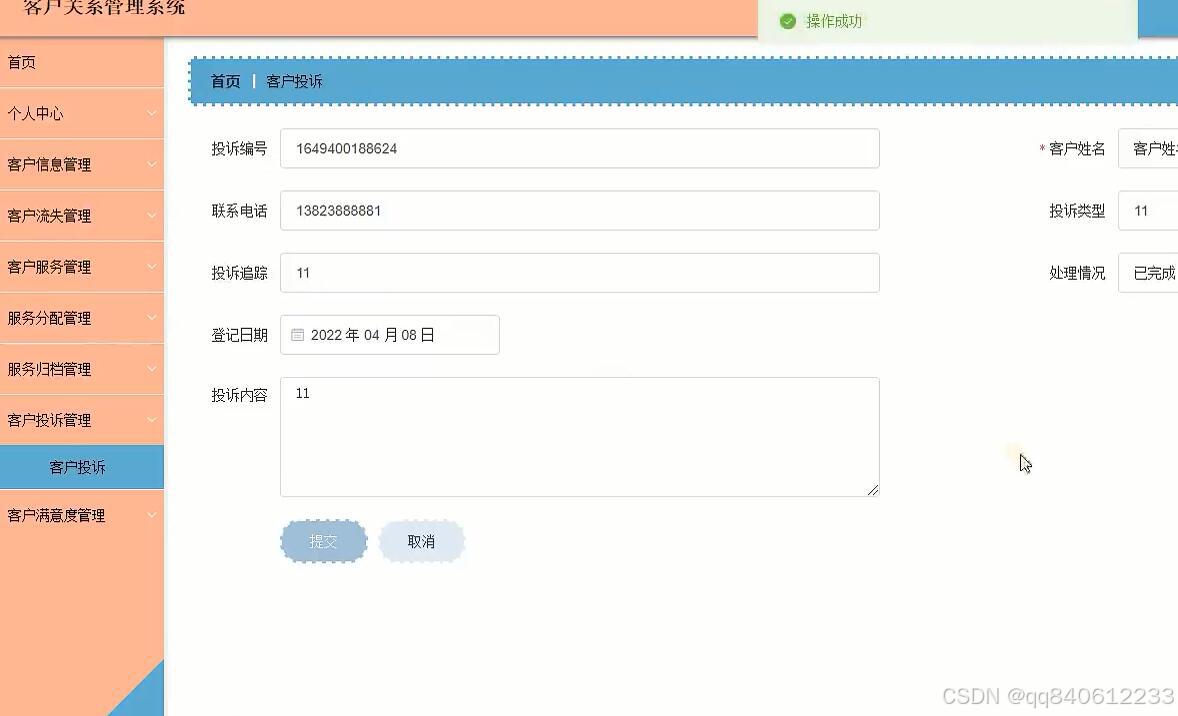This screenshot has width=1178, height=716.
Task: Click inside the 投诉内容 text area
Action: 580,435
